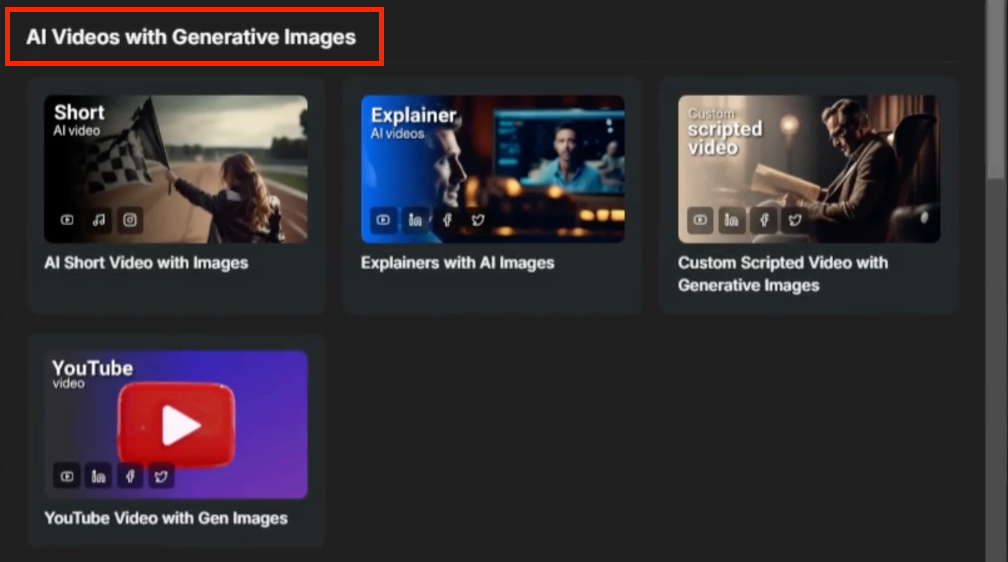
Task: Open the Custom scripted video thumbnail
Action: tap(809, 169)
